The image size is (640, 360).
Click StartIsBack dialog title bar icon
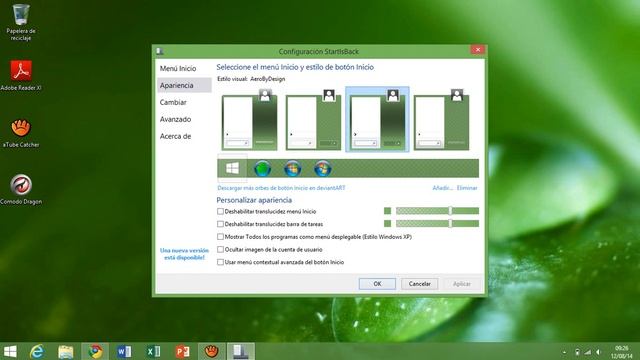(x=160, y=51)
